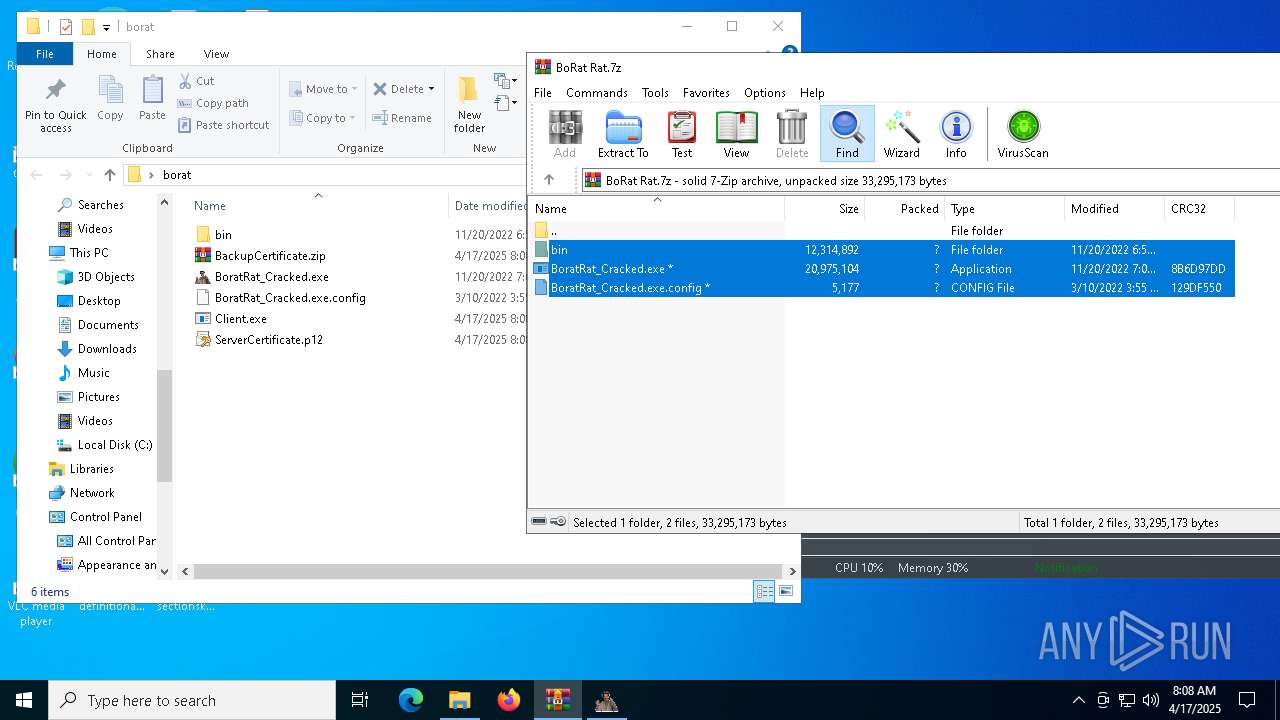The width and height of the screenshot is (1280, 720).
Task: Click Pin to Quick access in Explorer ribbon
Action: (56, 105)
